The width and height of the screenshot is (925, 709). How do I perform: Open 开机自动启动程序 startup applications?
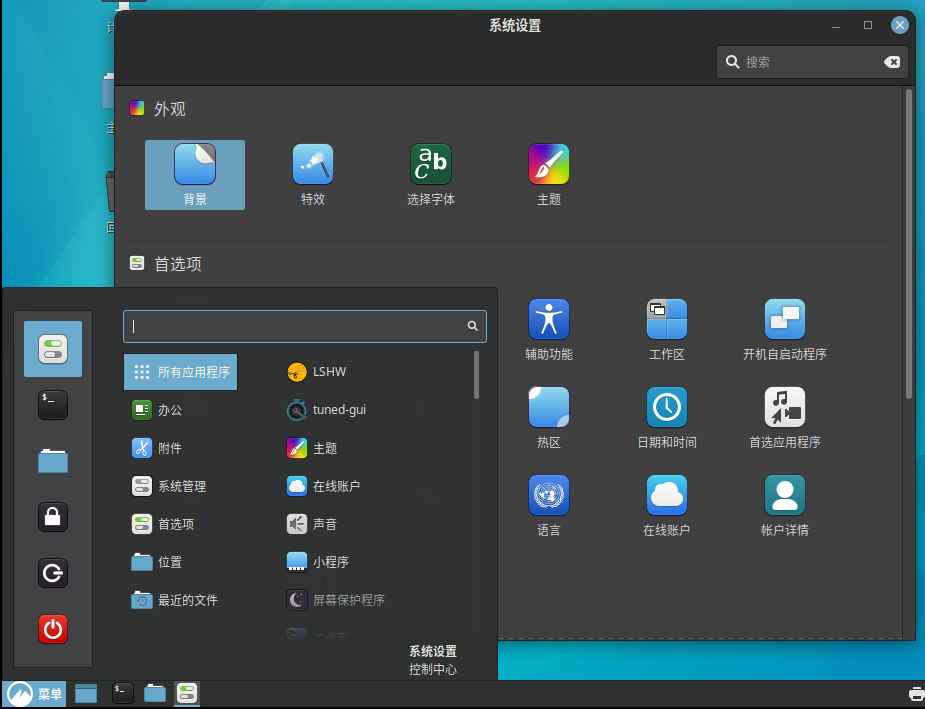click(785, 329)
